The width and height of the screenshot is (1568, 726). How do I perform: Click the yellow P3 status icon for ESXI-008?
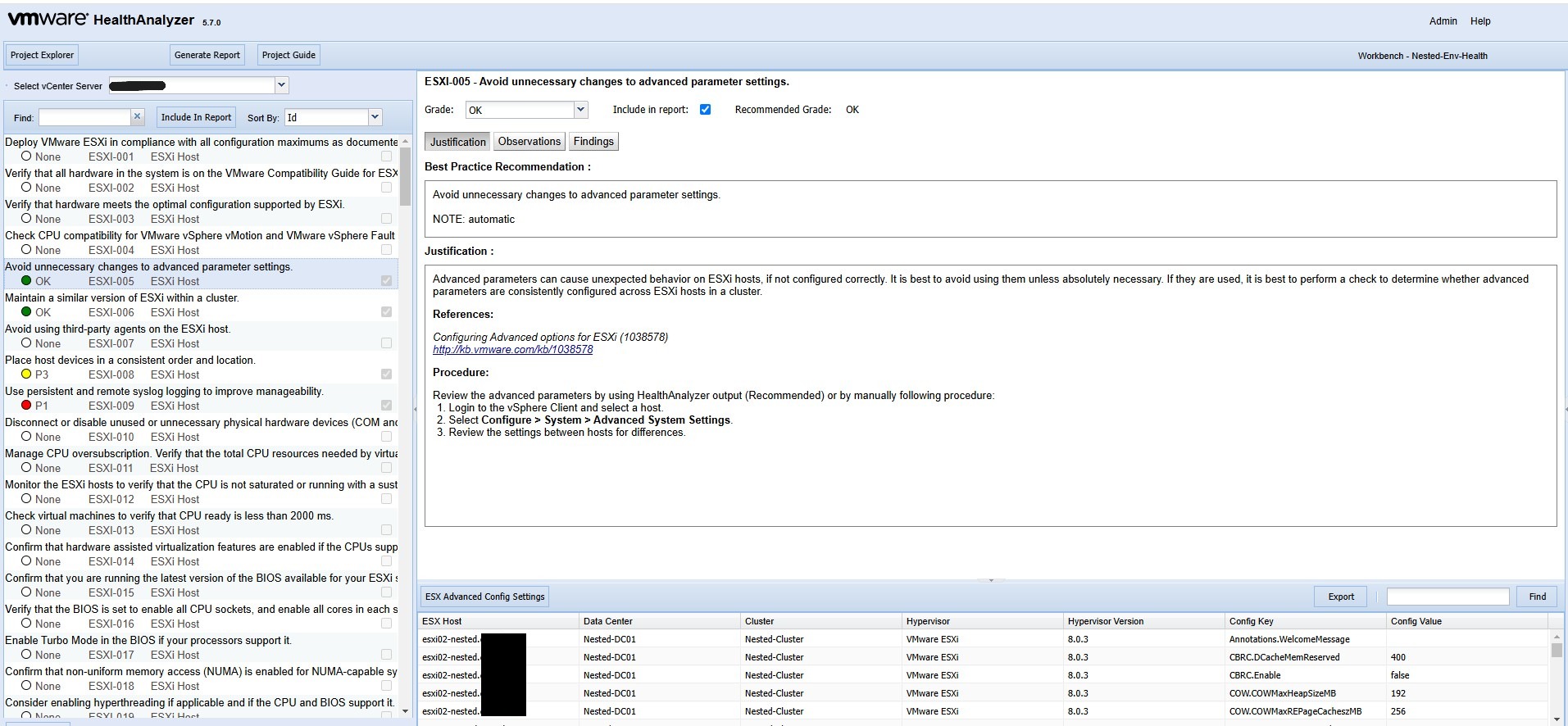[26, 374]
